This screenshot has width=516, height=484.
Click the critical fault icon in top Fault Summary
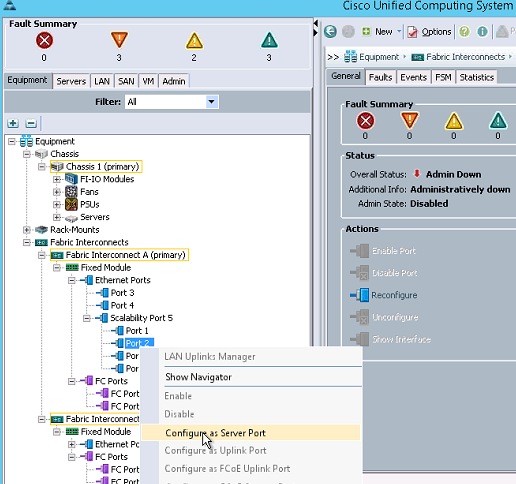tap(44, 40)
